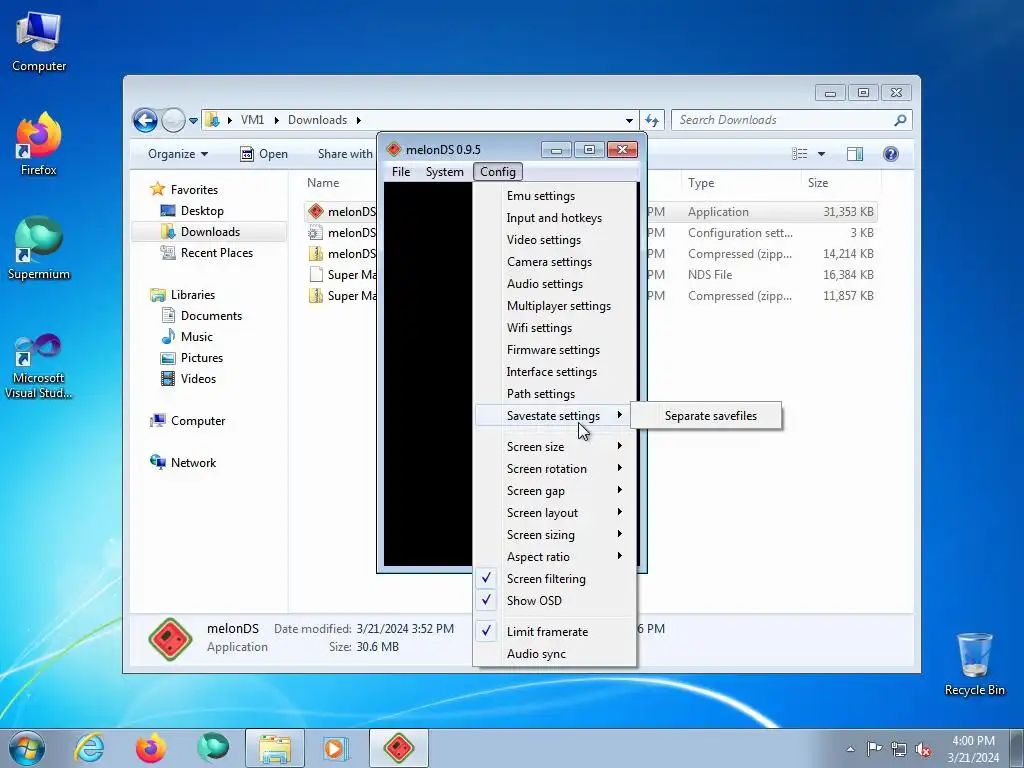Click the melonDS application file icon in the list
Screen dimensions: 1024x768
click(316, 212)
